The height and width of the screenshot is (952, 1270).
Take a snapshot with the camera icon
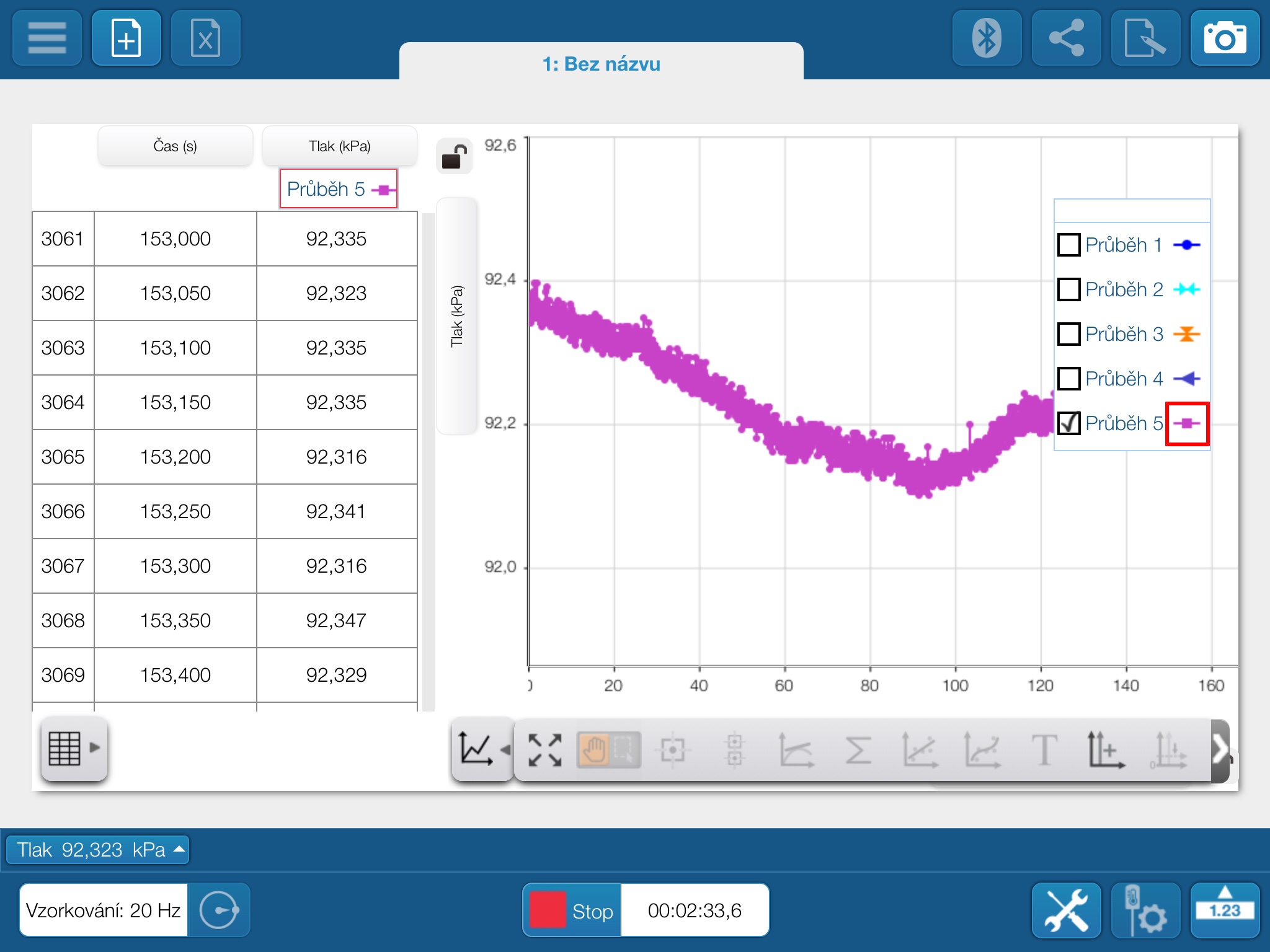click(x=1224, y=38)
